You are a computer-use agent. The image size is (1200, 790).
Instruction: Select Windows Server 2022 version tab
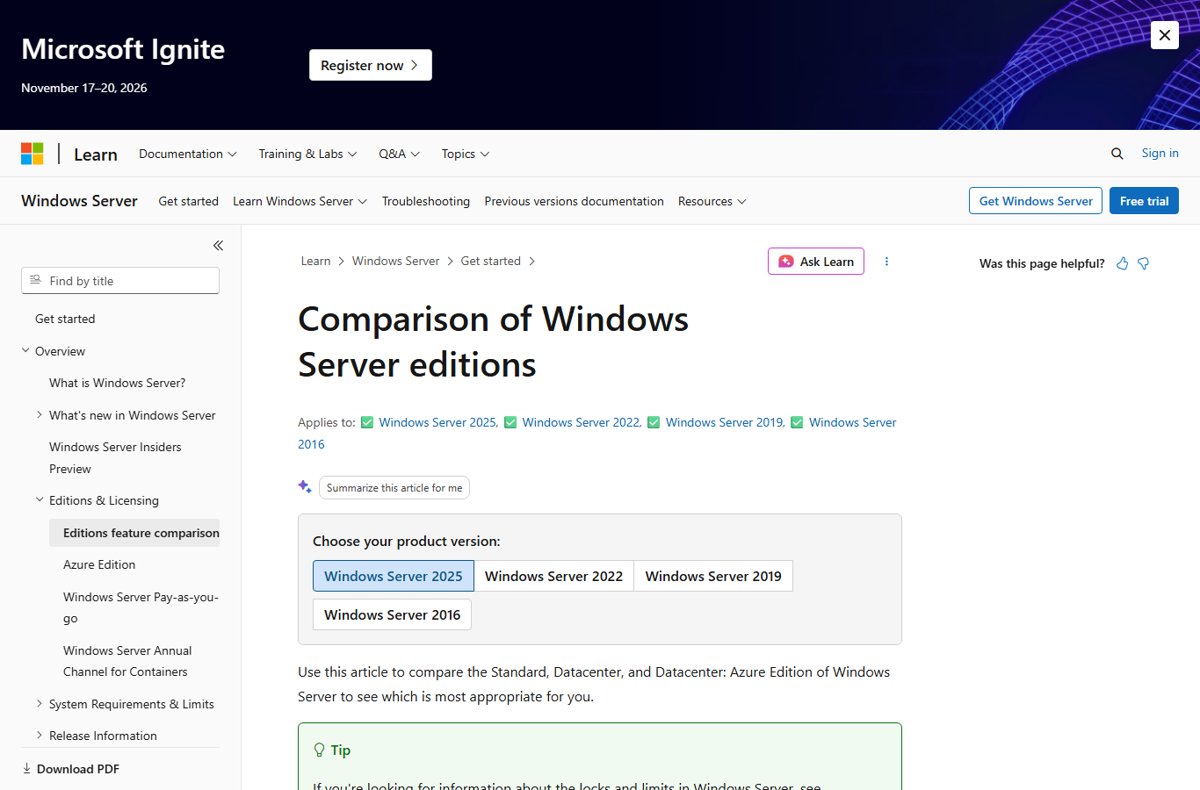pyautogui.click(x=554, y=576)
